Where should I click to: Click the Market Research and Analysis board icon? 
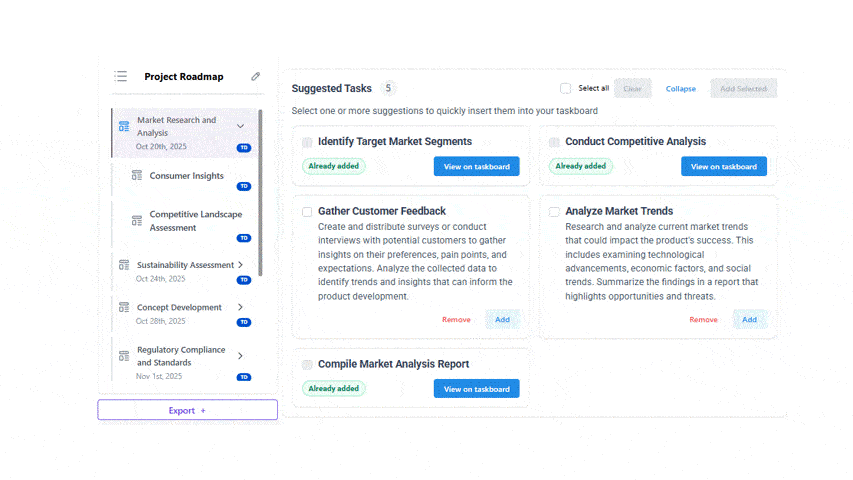pos(124,127)
